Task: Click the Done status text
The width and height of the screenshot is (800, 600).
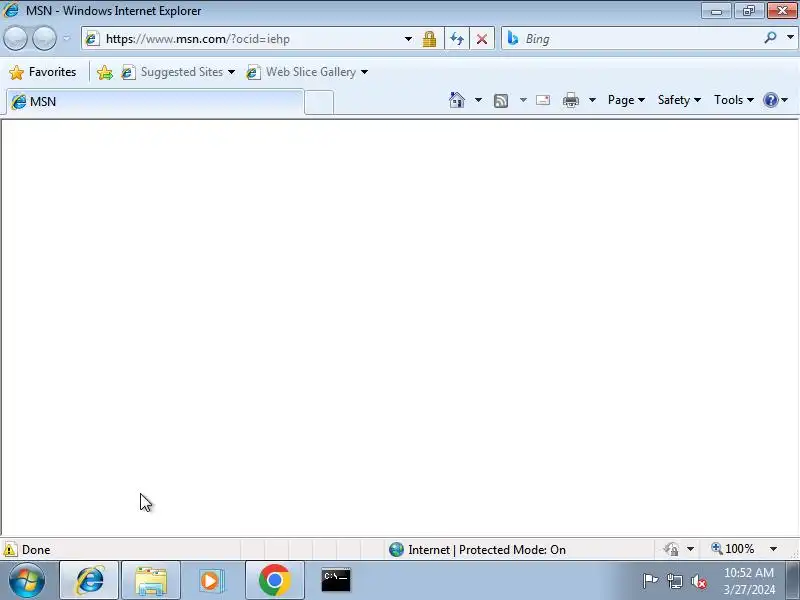Action: pyautogui.click(x=36, y=549)
